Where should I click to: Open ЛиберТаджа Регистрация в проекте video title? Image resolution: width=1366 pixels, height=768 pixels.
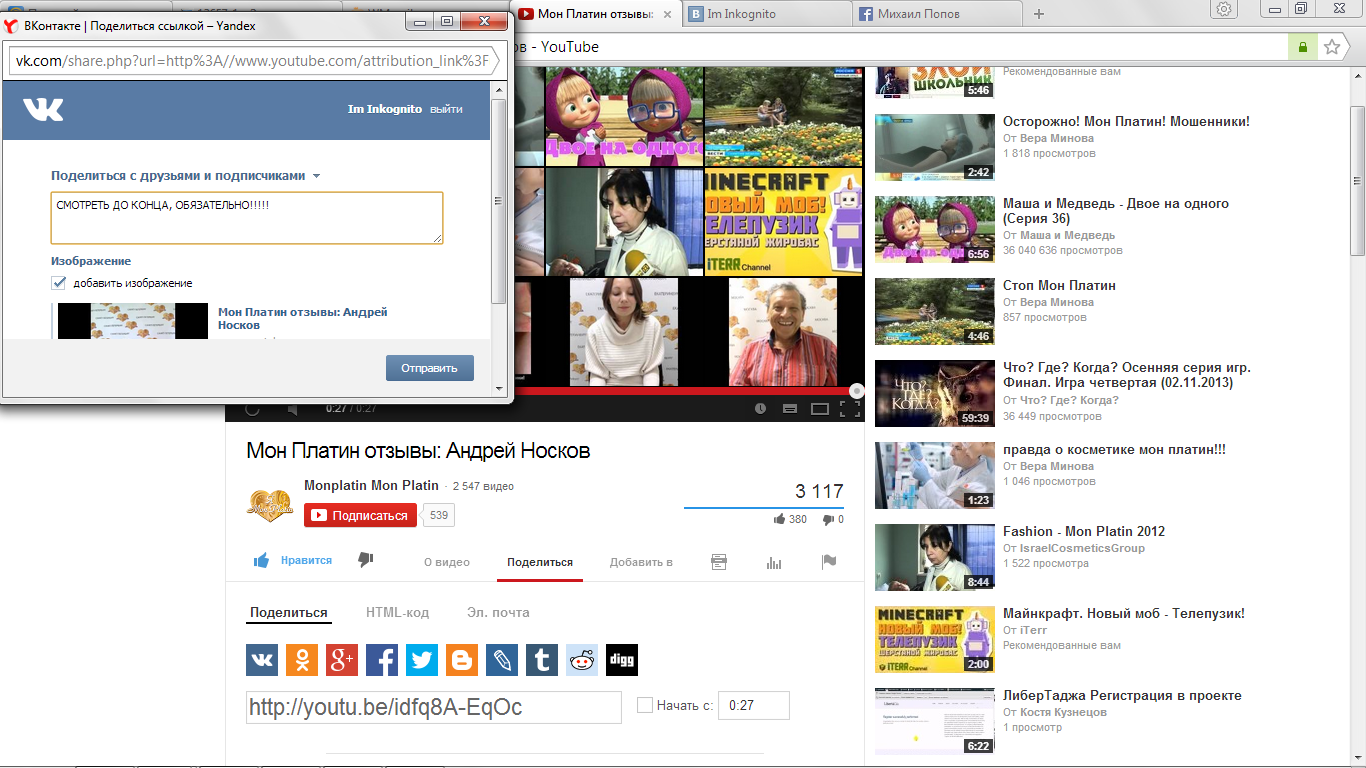coord(1122,695)
